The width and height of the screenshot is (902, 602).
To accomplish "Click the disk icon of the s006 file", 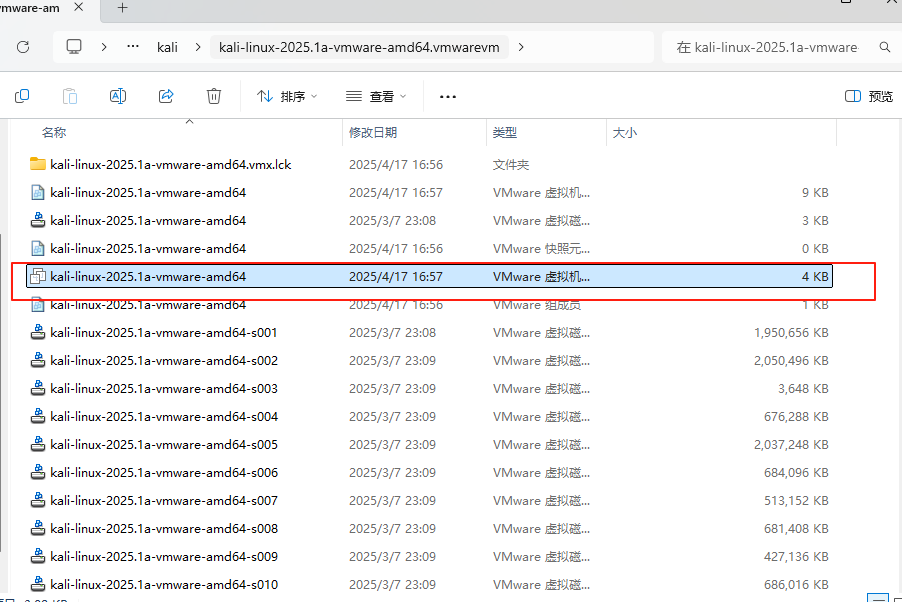I will (38, 472).
